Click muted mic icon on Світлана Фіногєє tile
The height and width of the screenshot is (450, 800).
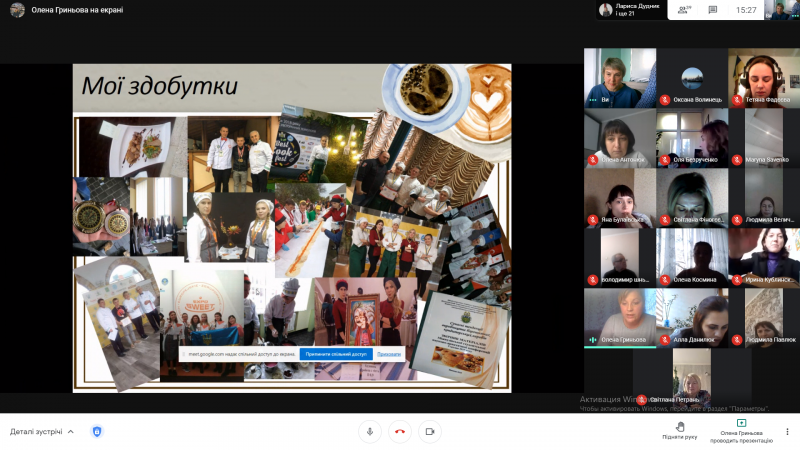pyautogui.click(x=664, y=220)
